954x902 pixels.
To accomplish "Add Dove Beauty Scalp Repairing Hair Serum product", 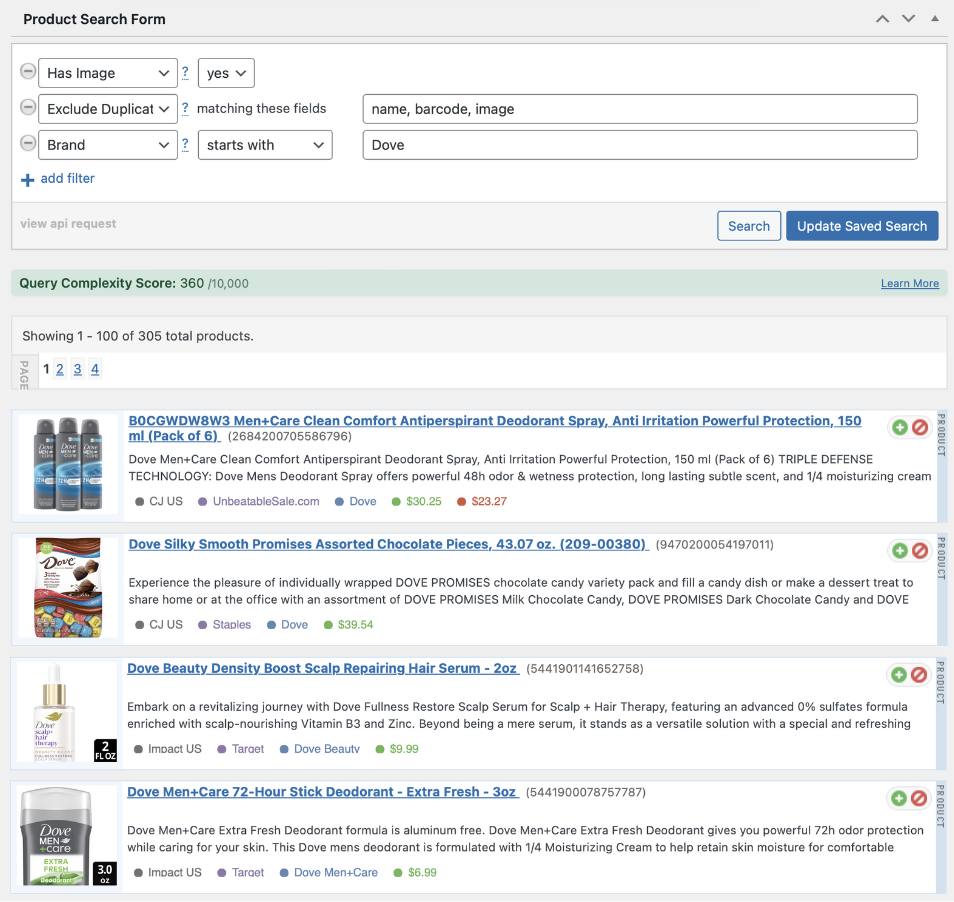I will 899,675.
